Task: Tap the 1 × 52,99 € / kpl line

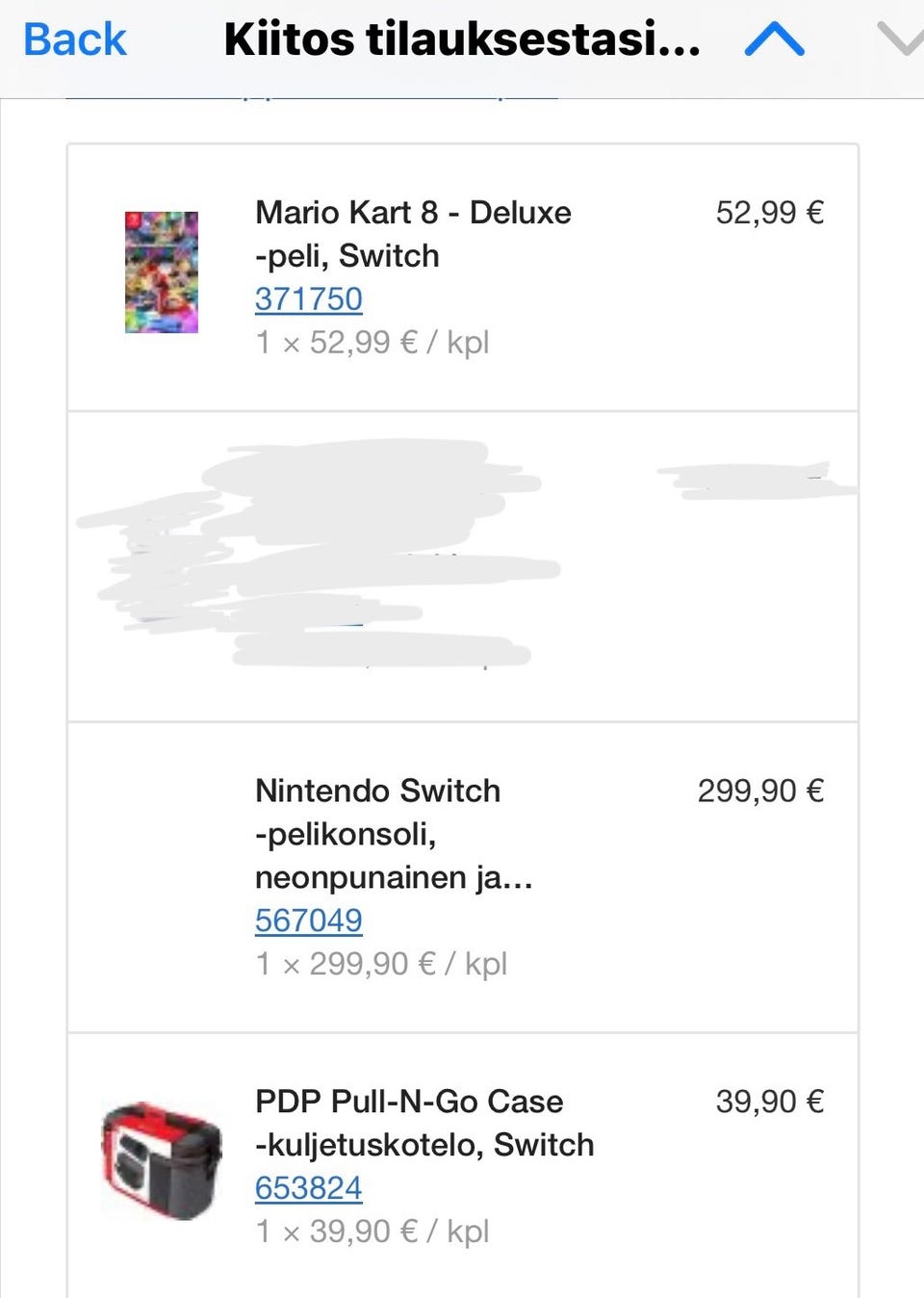Action: click(372, 343)
